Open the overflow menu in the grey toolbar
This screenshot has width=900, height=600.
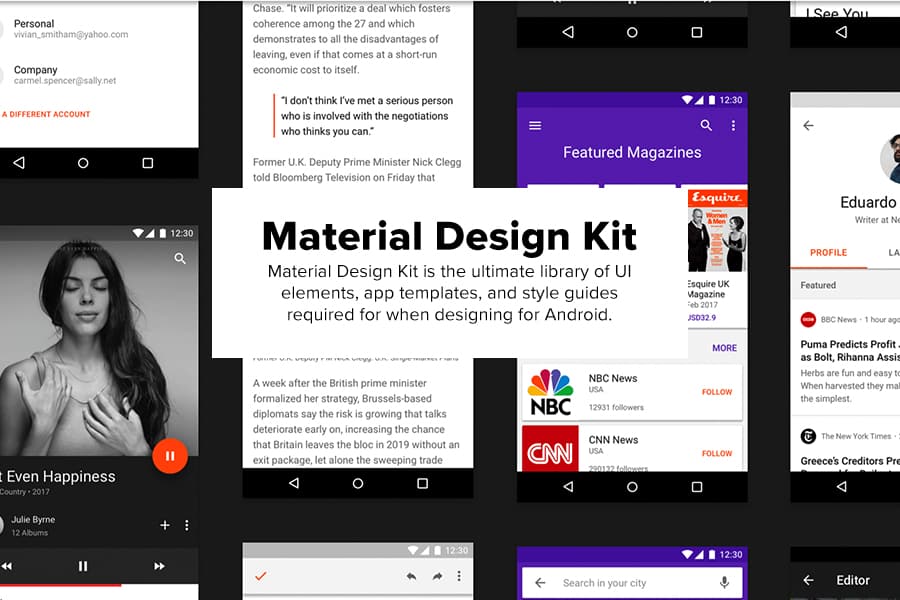click(x=459, y=576)
